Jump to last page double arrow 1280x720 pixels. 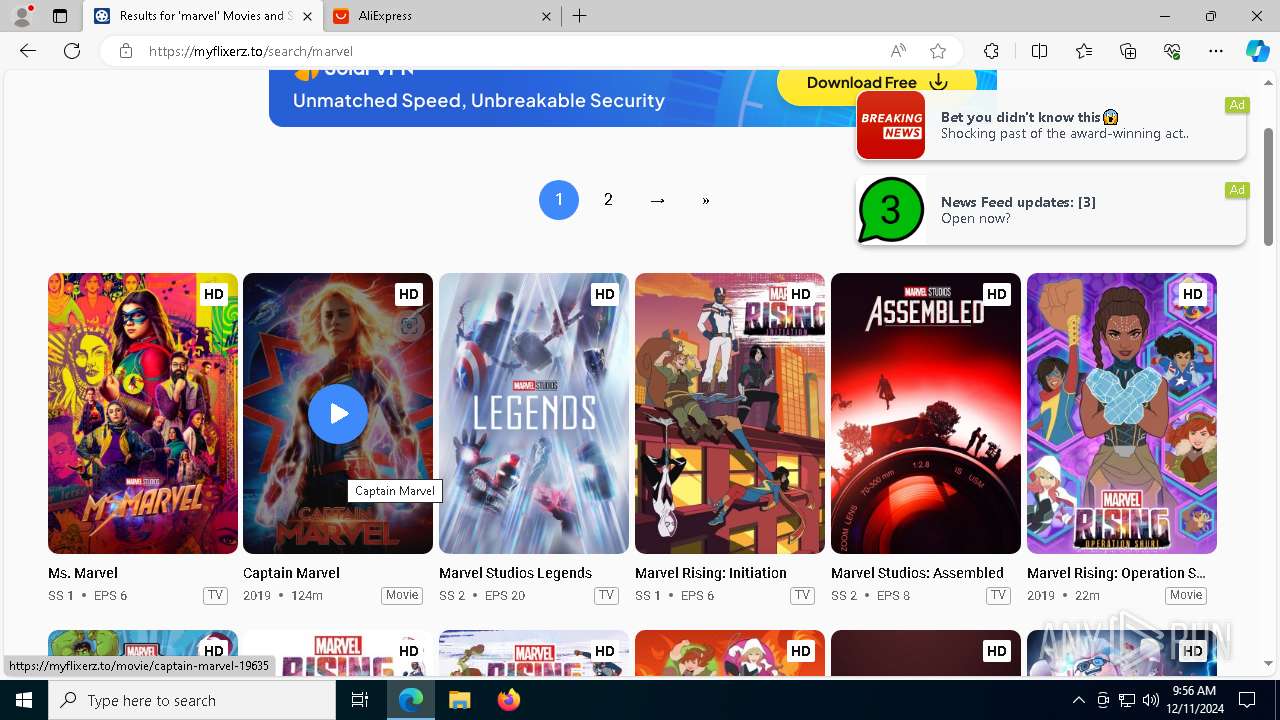click(x=706, y=200)
